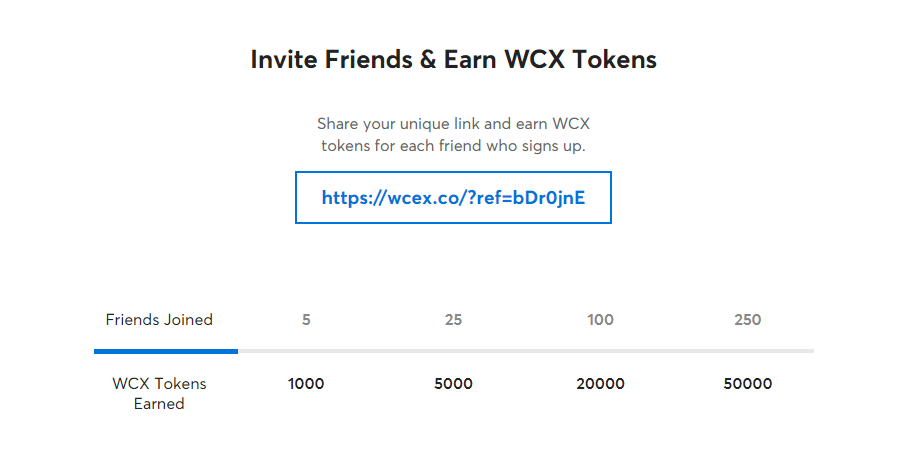Click the referral link https://wcex.co/?ref=bDr0jnE
This screenshot has width=898, height=455.
(453, 198)
